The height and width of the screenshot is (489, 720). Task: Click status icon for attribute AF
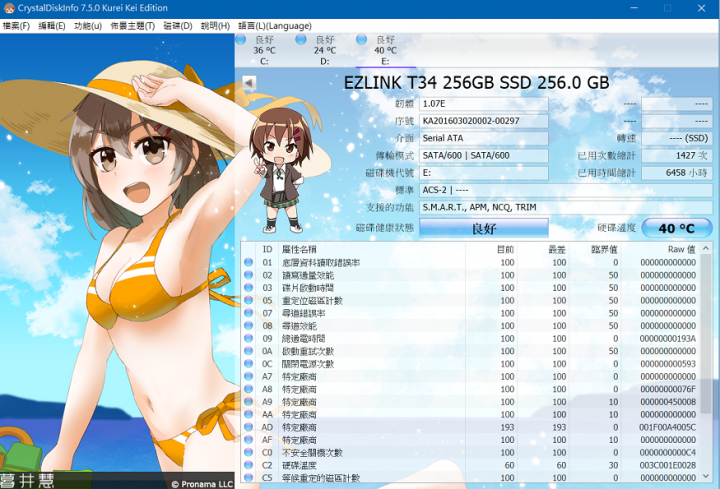point(248,439)
